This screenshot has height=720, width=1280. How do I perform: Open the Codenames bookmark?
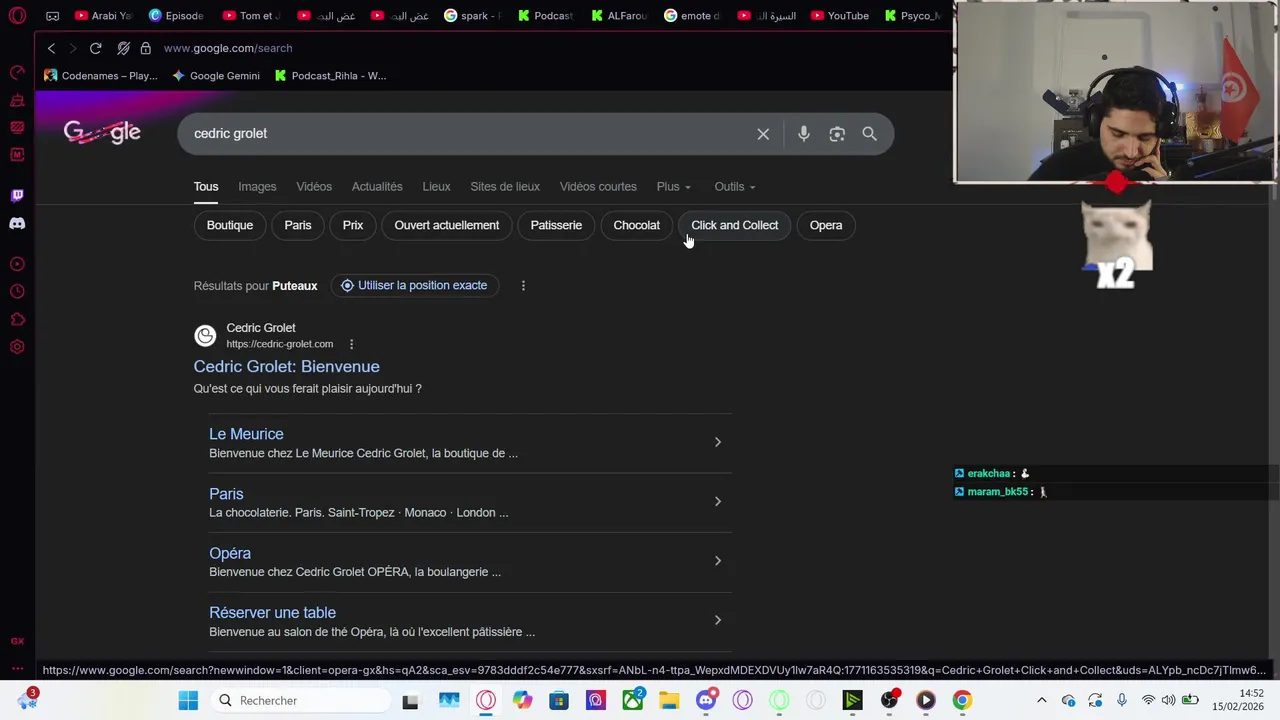point(101,76)
